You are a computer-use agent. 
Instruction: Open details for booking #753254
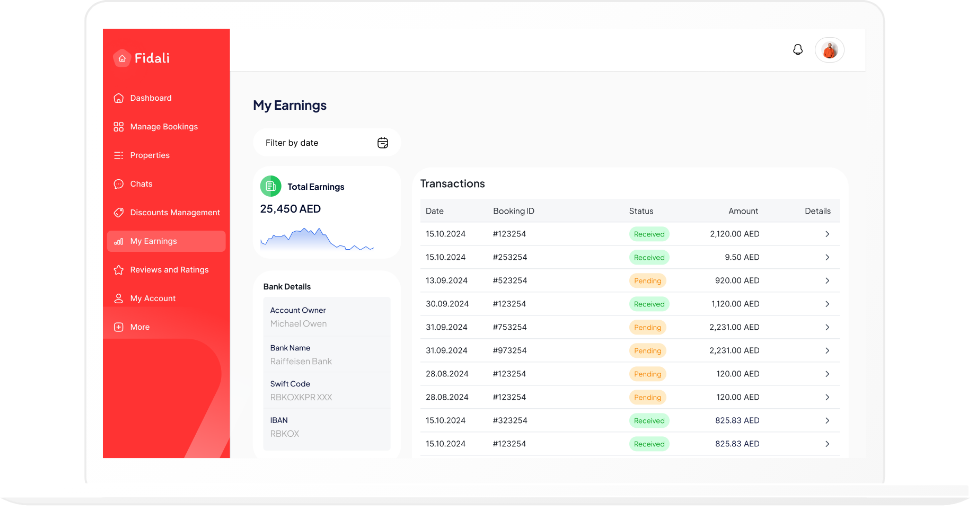[827, 327]
